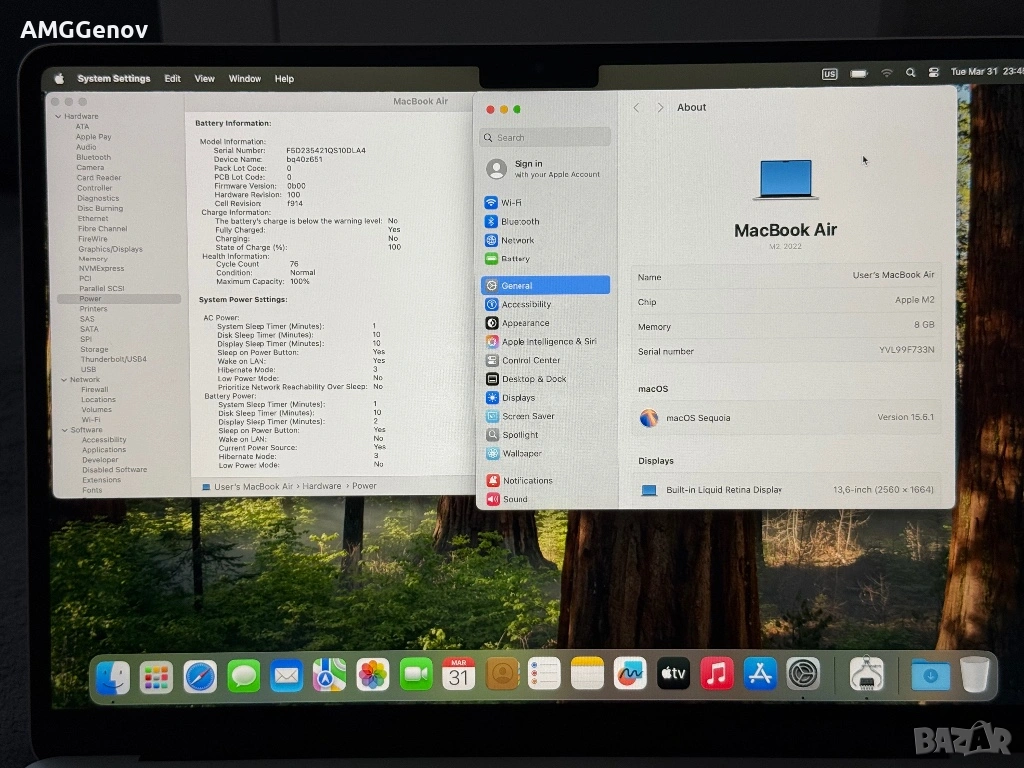Select Storage in the Hardware list

[94, 349]
